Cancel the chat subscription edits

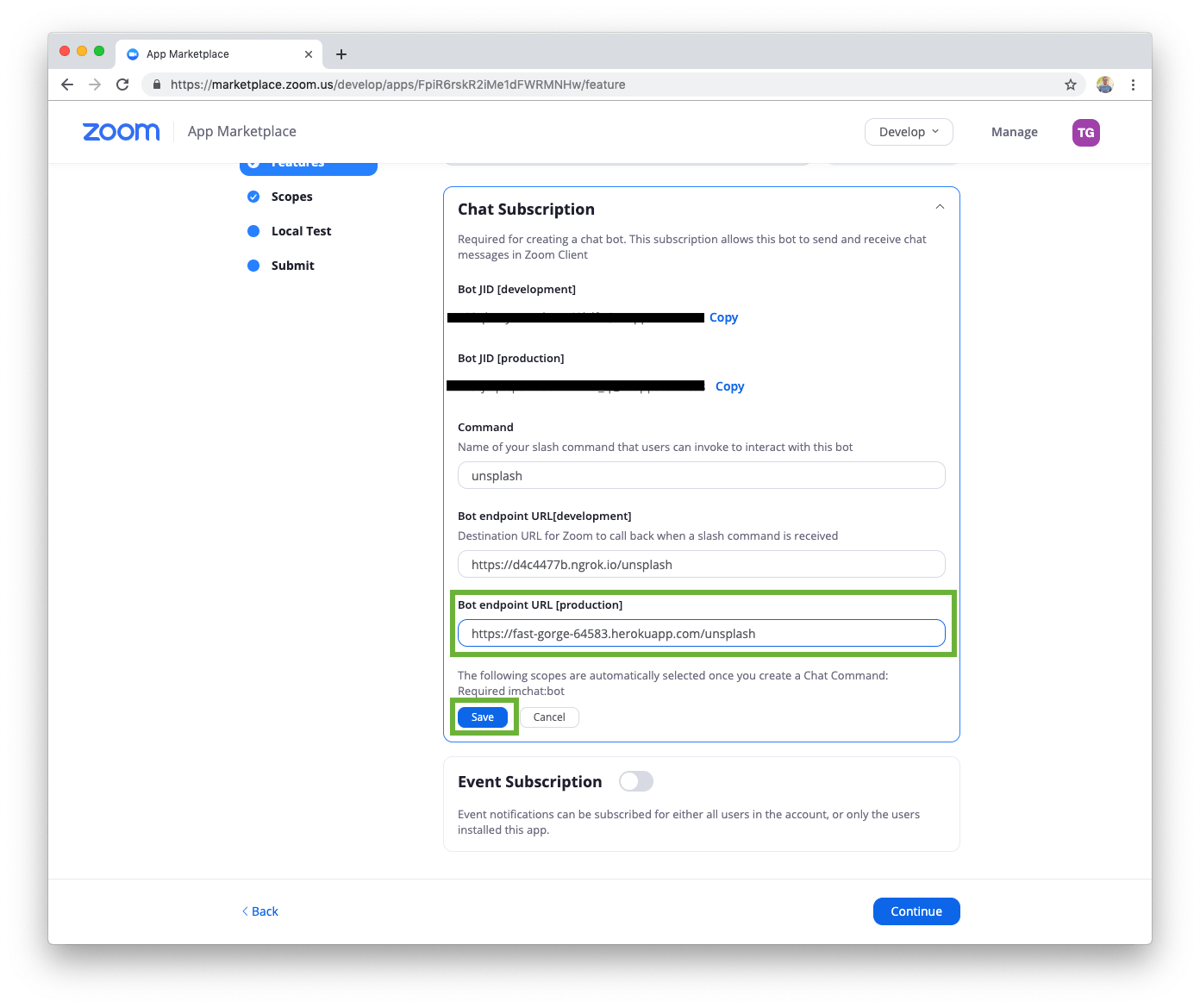click(x=549, y=717)
